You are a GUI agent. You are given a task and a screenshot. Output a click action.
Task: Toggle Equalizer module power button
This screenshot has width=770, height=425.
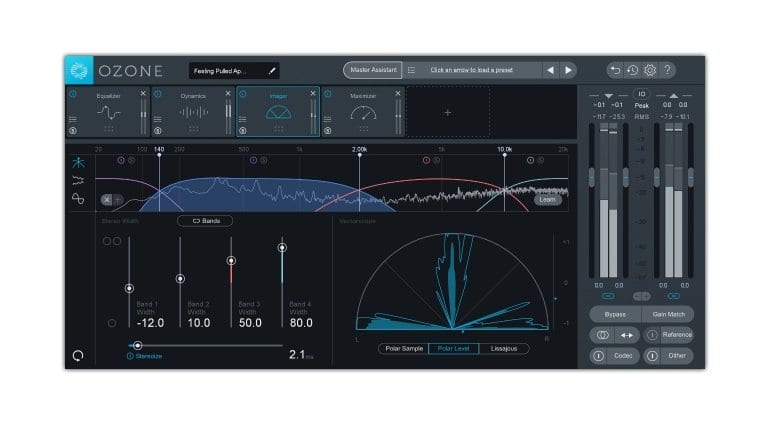[73, 94]
